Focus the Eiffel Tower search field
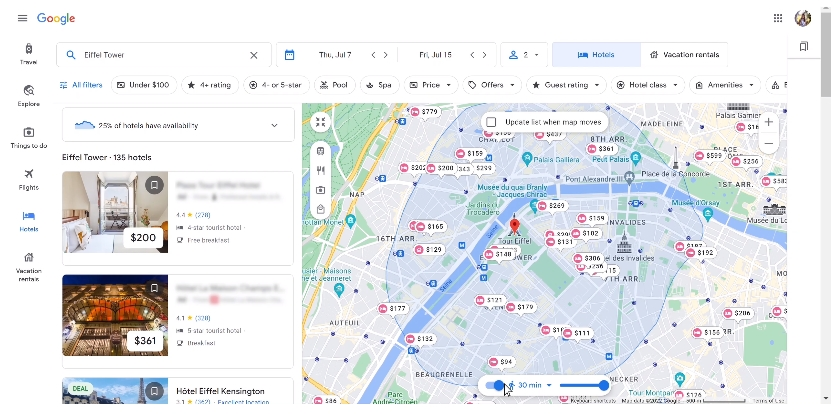835x414 pixels. (x=165, y=55)
